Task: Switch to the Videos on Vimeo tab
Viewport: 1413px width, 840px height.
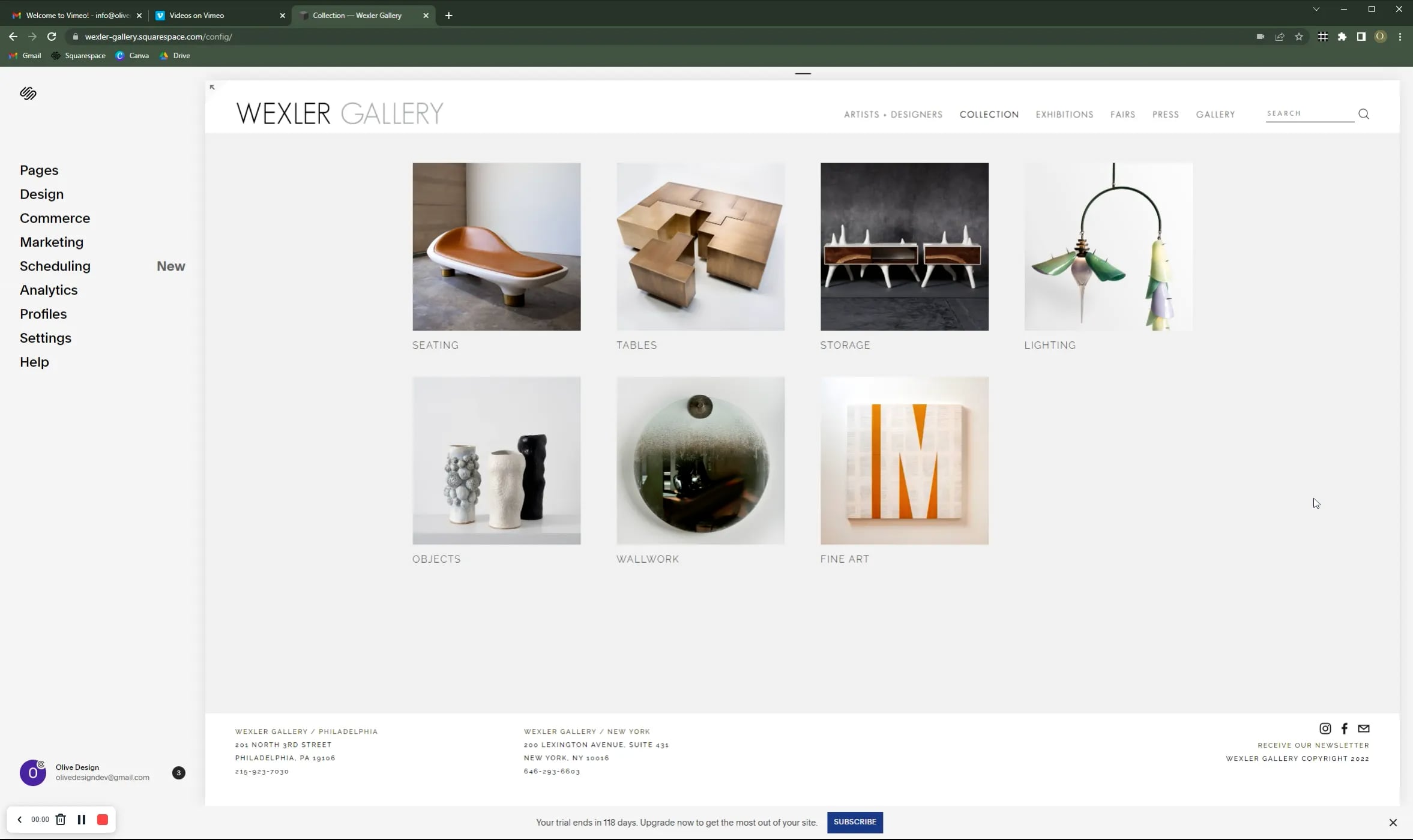Action: [198, 15]
